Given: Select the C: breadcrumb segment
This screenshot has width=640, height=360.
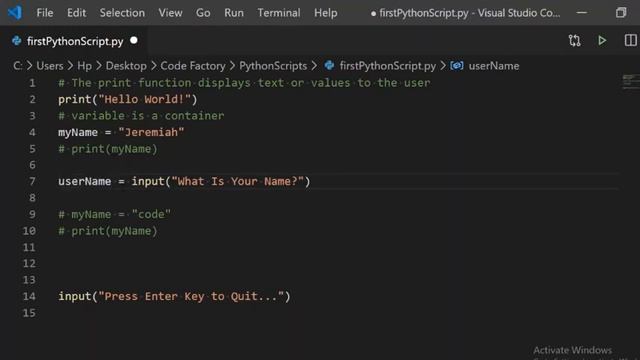Looking at the screenshot, I should pos(18,66).
